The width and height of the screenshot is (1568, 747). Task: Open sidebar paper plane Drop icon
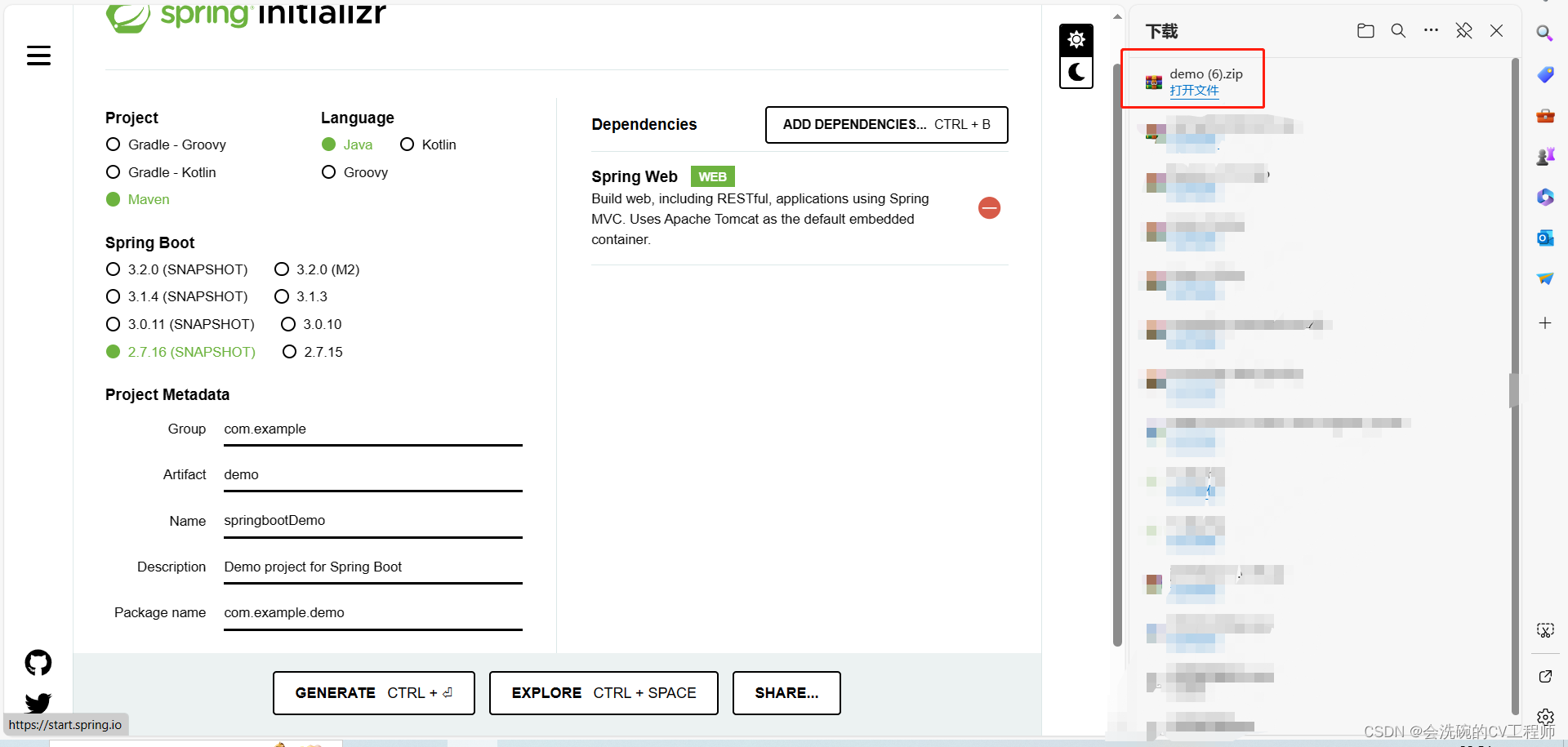pyautogui.click(x=1545, y=278)
